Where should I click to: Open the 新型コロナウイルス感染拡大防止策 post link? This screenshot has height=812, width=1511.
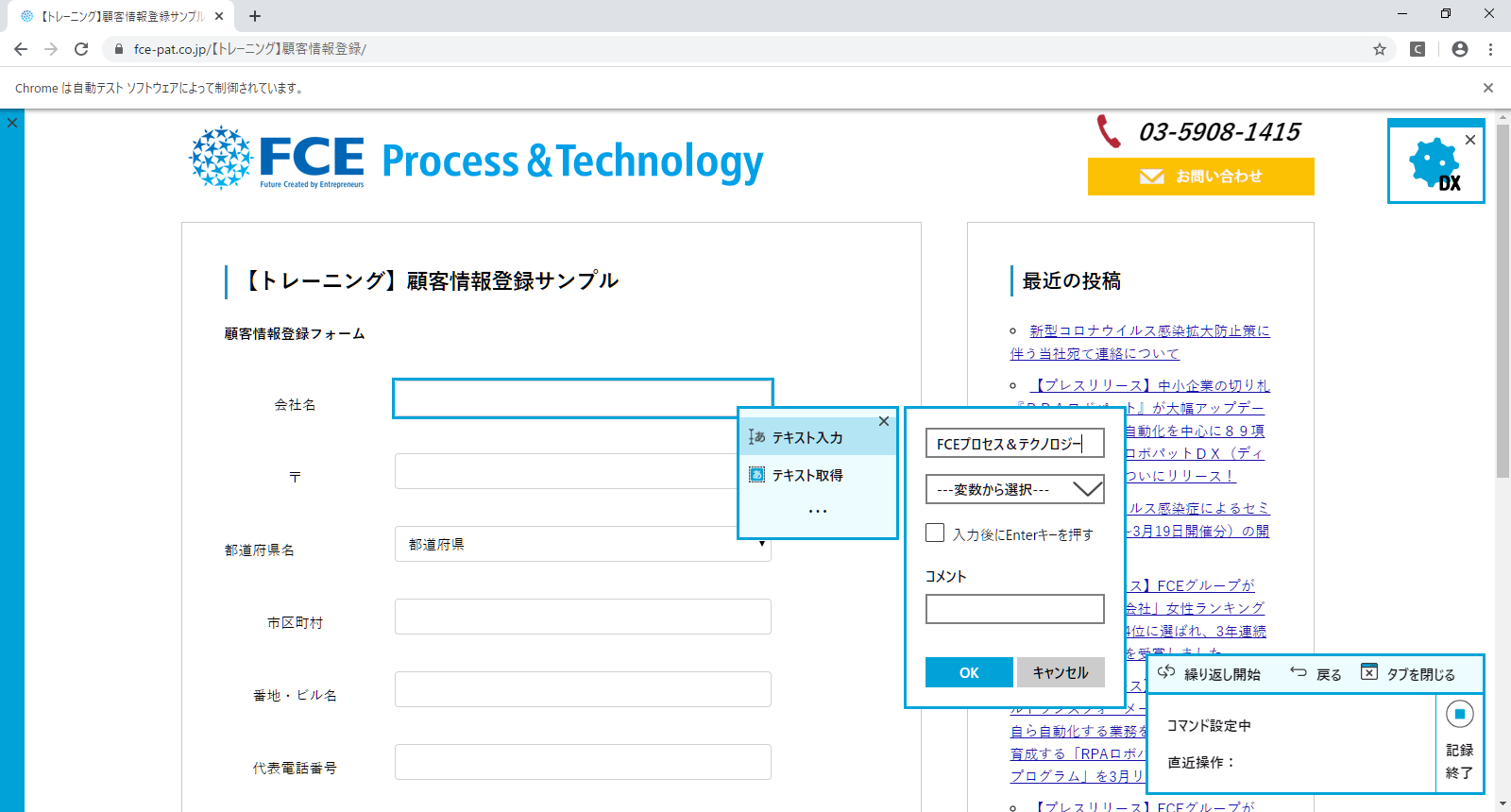pyautogui.click(x=1149, y=330)
